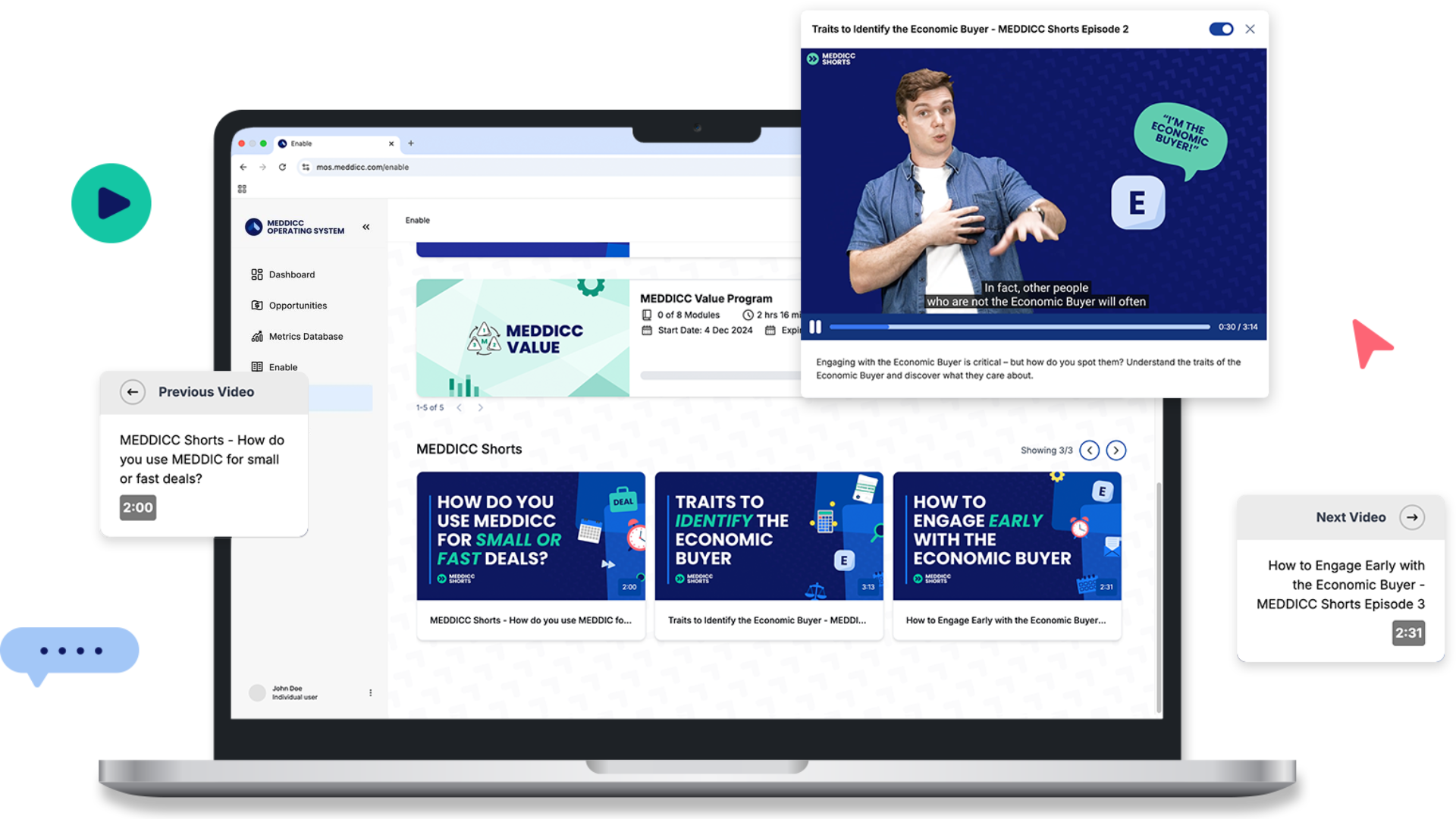Click the page vertical scrollbar
Screen dimensions: 1456x819
click(x=1159, y=596)
